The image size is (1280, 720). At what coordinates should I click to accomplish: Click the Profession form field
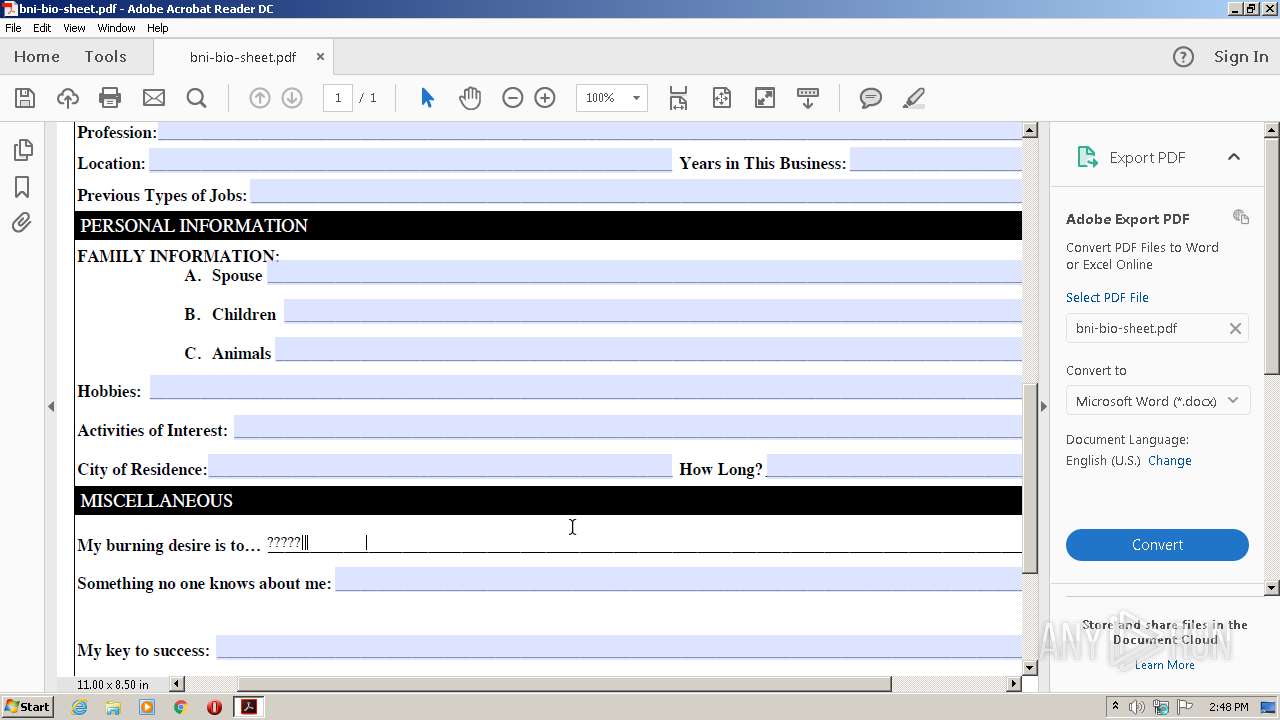tap(590, 131)
